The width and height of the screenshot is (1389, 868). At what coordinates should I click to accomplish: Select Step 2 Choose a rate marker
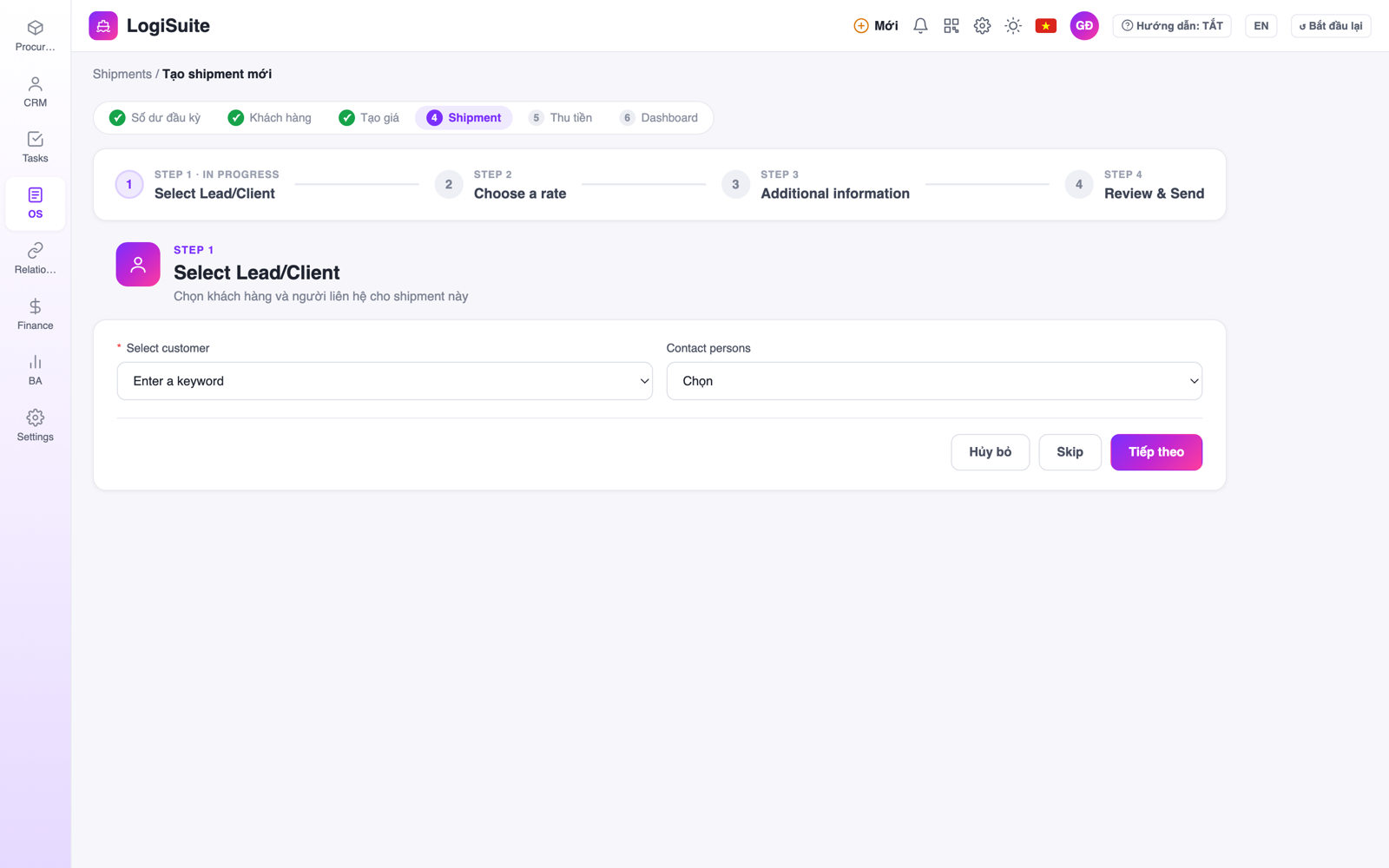(x=449, y=184)
